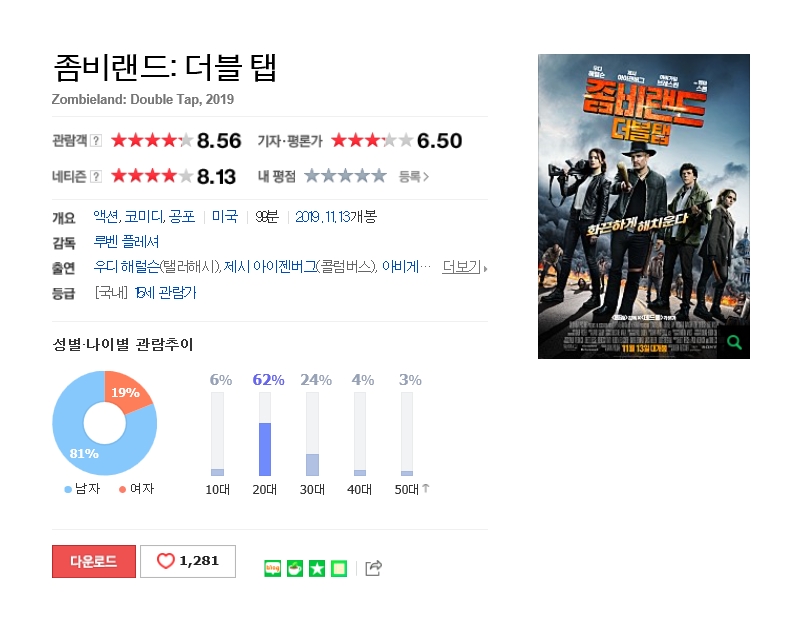Image resolution: width=792 pixels, height=631 pixels.
Task: Set my rating on the gray stars
Action: point(345,176)
